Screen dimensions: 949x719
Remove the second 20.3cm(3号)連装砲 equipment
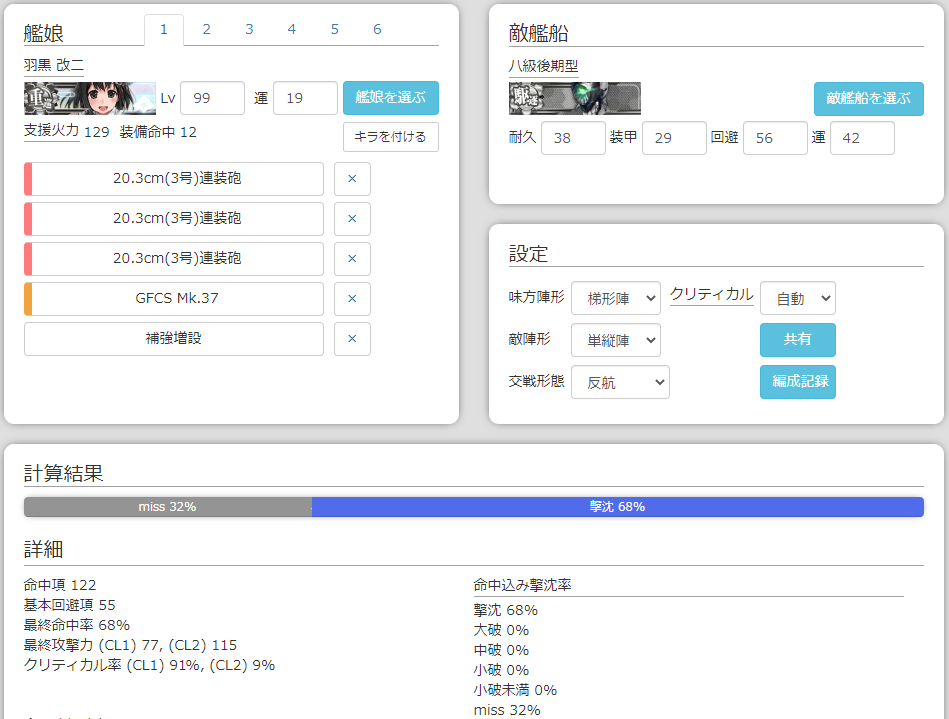pos(352,218)
